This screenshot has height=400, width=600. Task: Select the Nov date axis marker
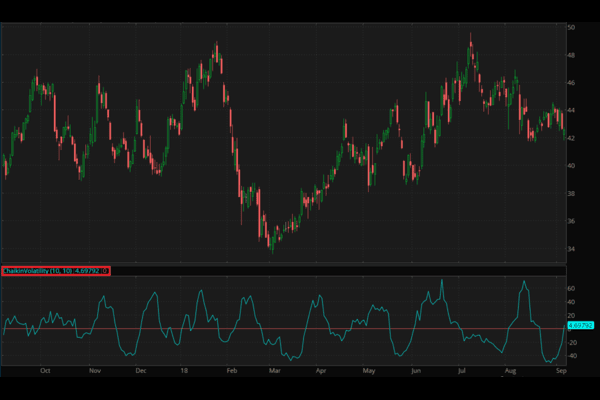94,369
